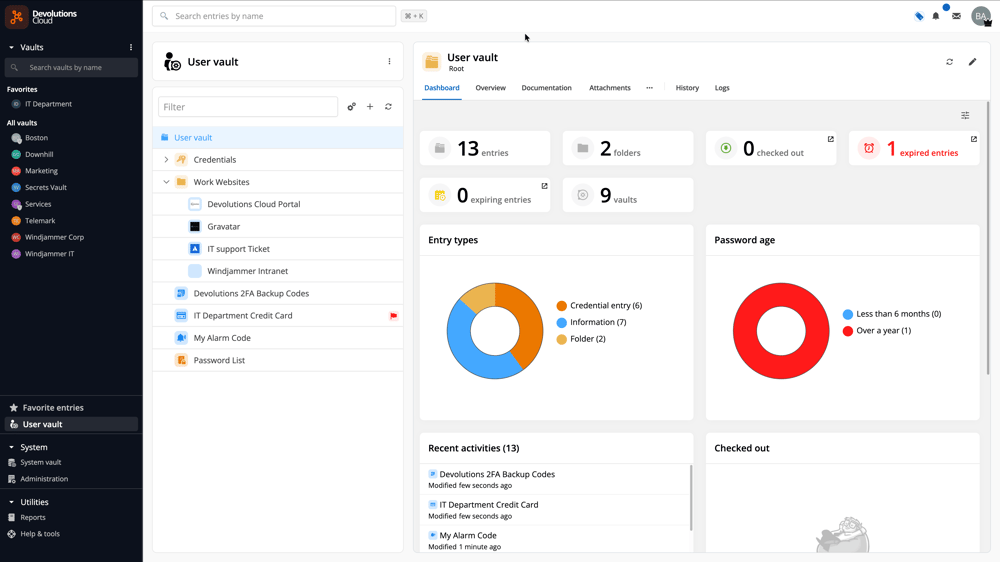
Task: Switch to the Attachments tab
Action: tap(610, 88)
